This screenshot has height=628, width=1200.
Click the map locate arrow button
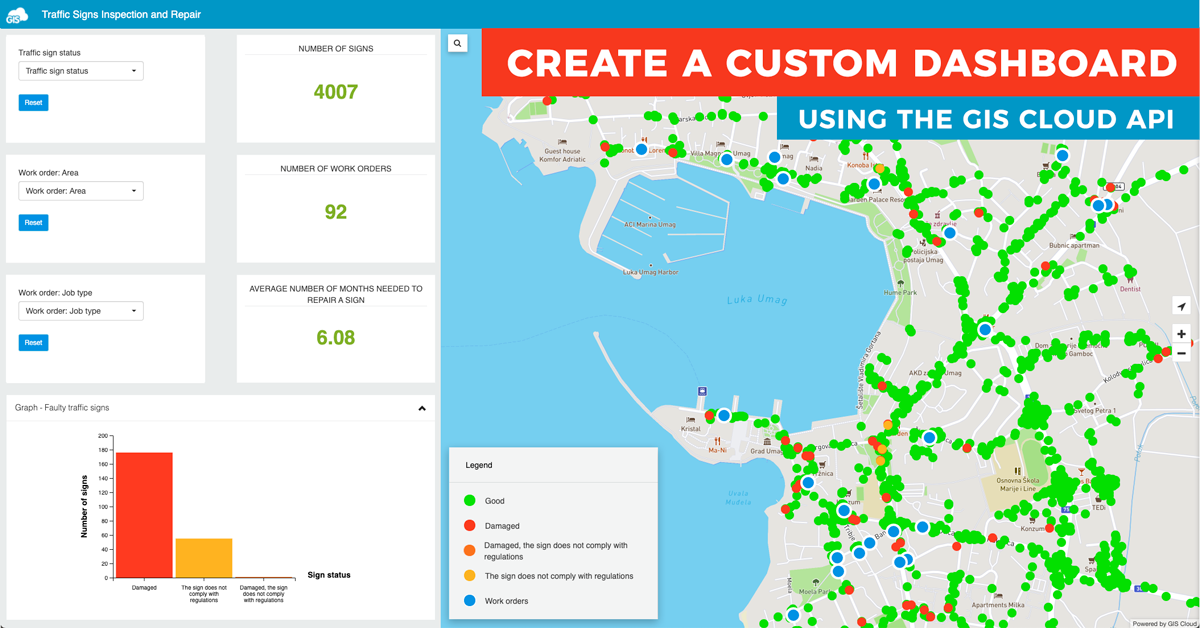click(1181, 307)
